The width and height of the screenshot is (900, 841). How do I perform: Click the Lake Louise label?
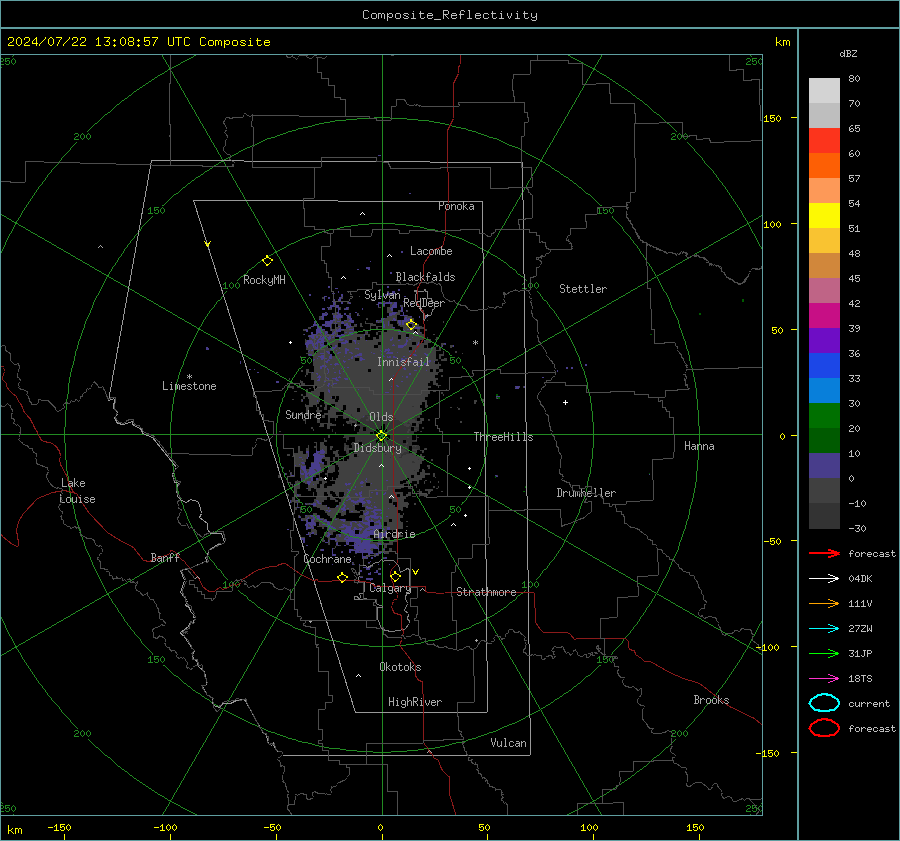[77, 491]
